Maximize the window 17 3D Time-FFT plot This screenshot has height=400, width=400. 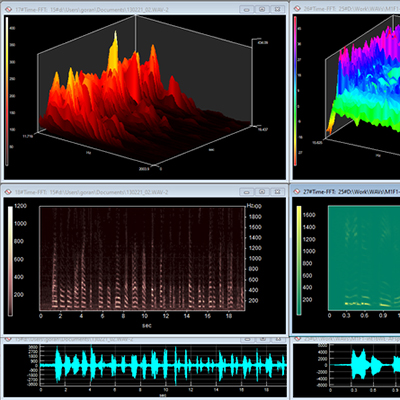(262, 10)
